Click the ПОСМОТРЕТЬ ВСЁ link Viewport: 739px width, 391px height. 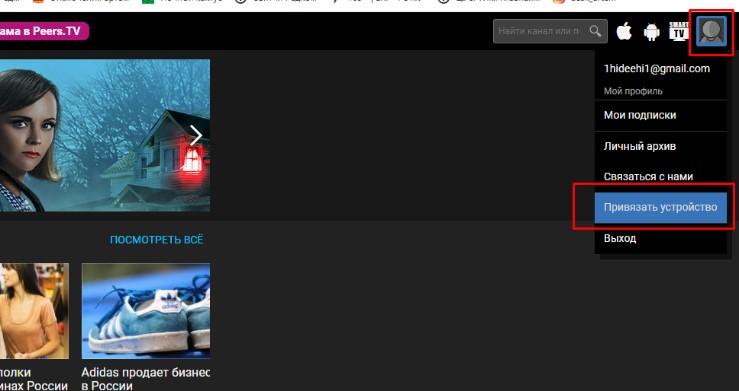click(156, 240)
